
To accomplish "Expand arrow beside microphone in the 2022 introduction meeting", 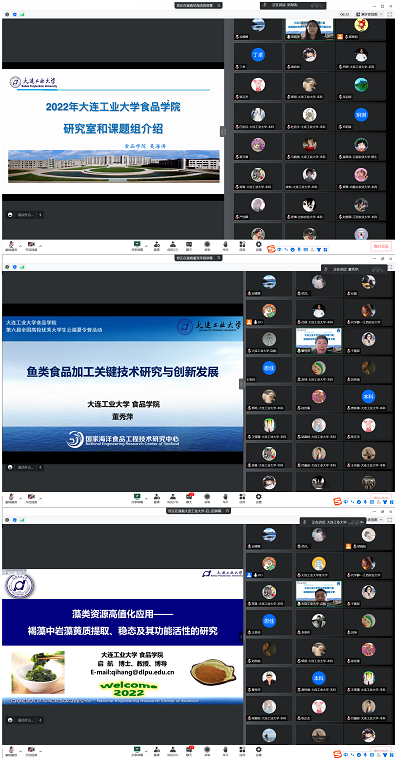I will point(20,245).
